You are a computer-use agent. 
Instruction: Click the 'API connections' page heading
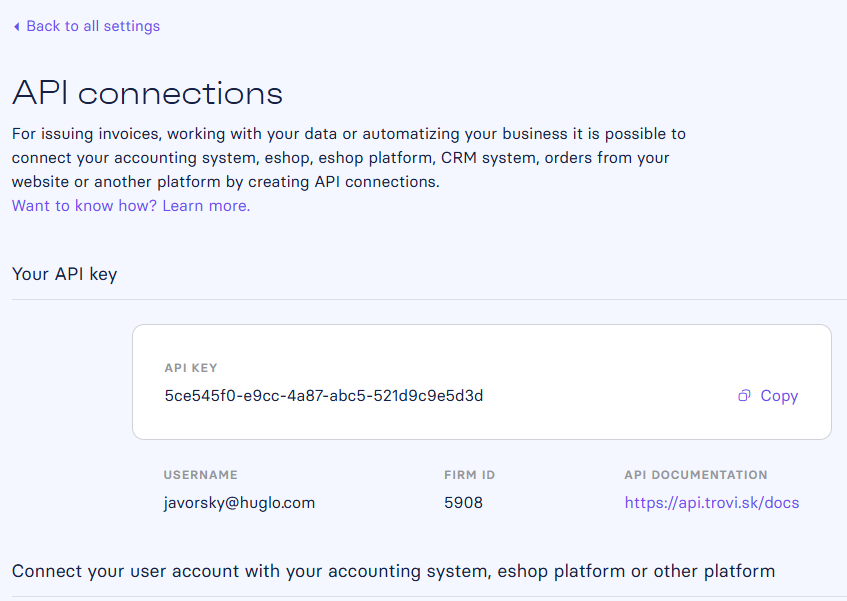point(147,93)
